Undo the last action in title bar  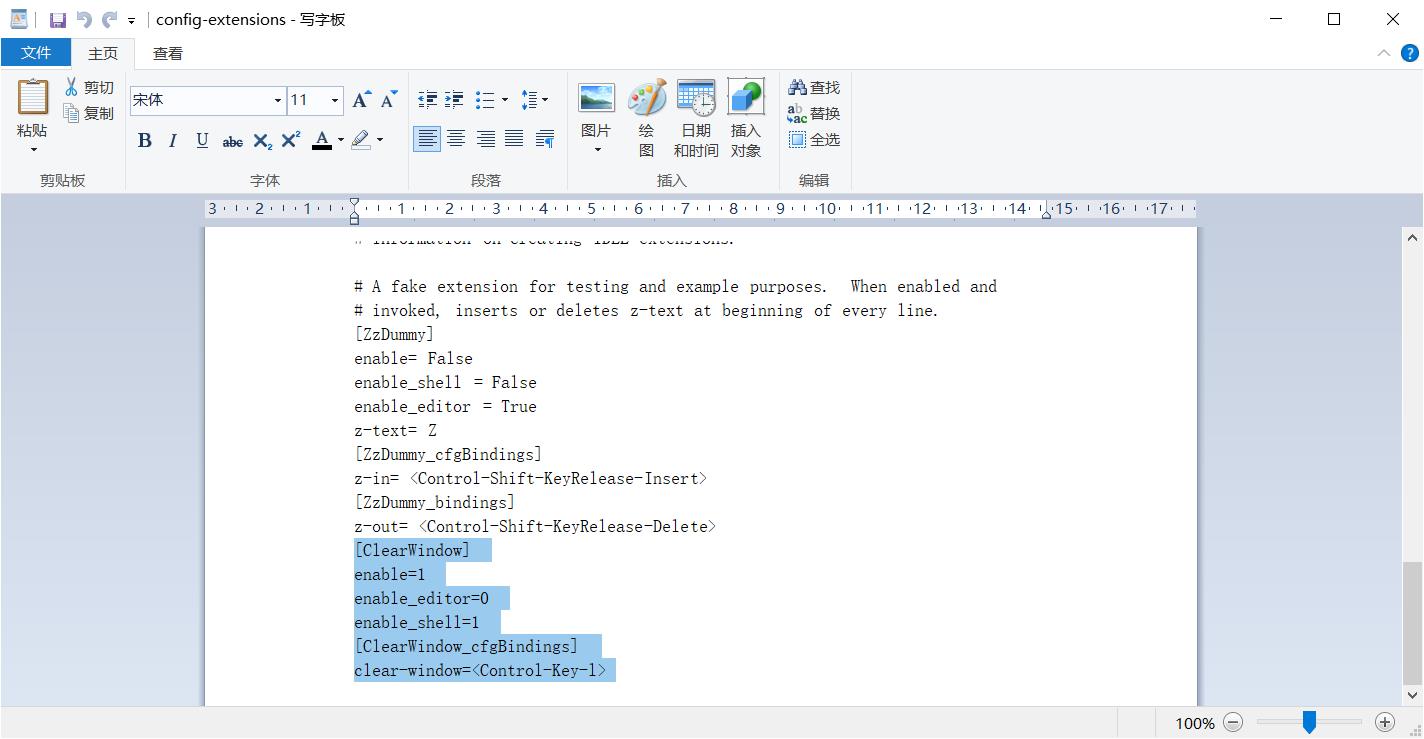(84, 20)
